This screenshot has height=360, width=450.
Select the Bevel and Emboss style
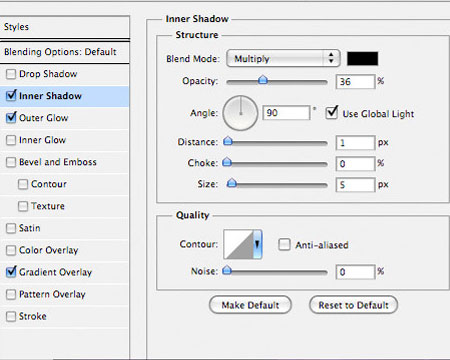(x=58, y=162)
